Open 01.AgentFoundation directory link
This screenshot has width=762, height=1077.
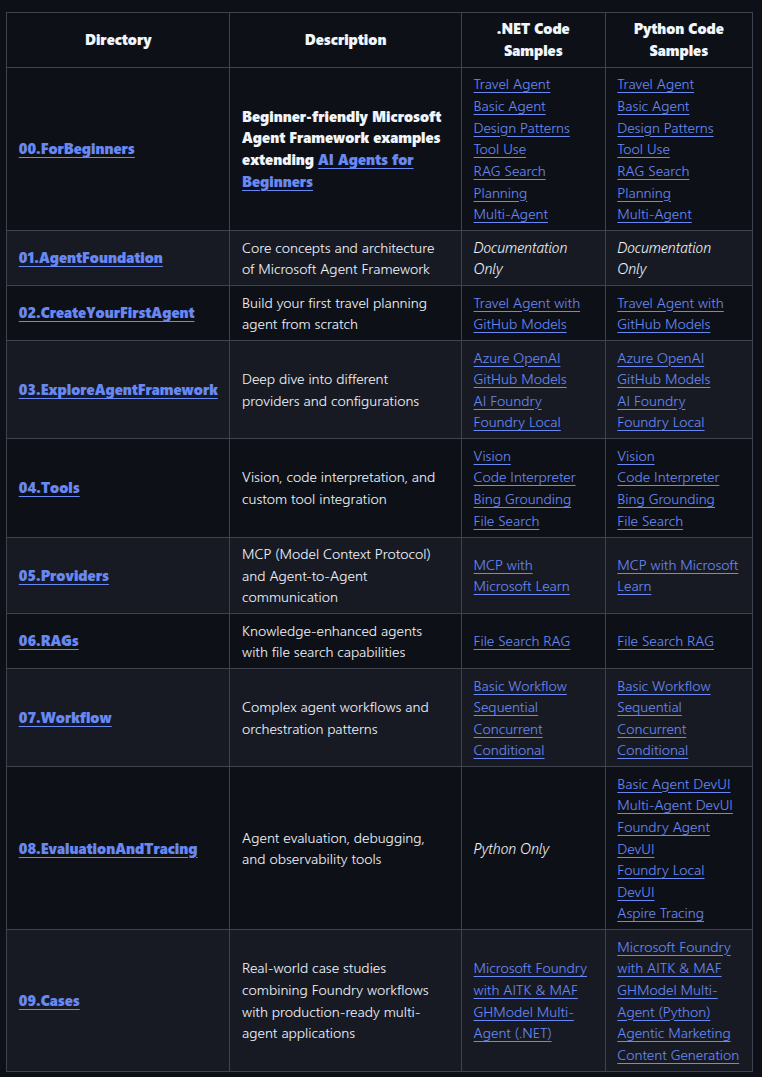click(91, 258)
